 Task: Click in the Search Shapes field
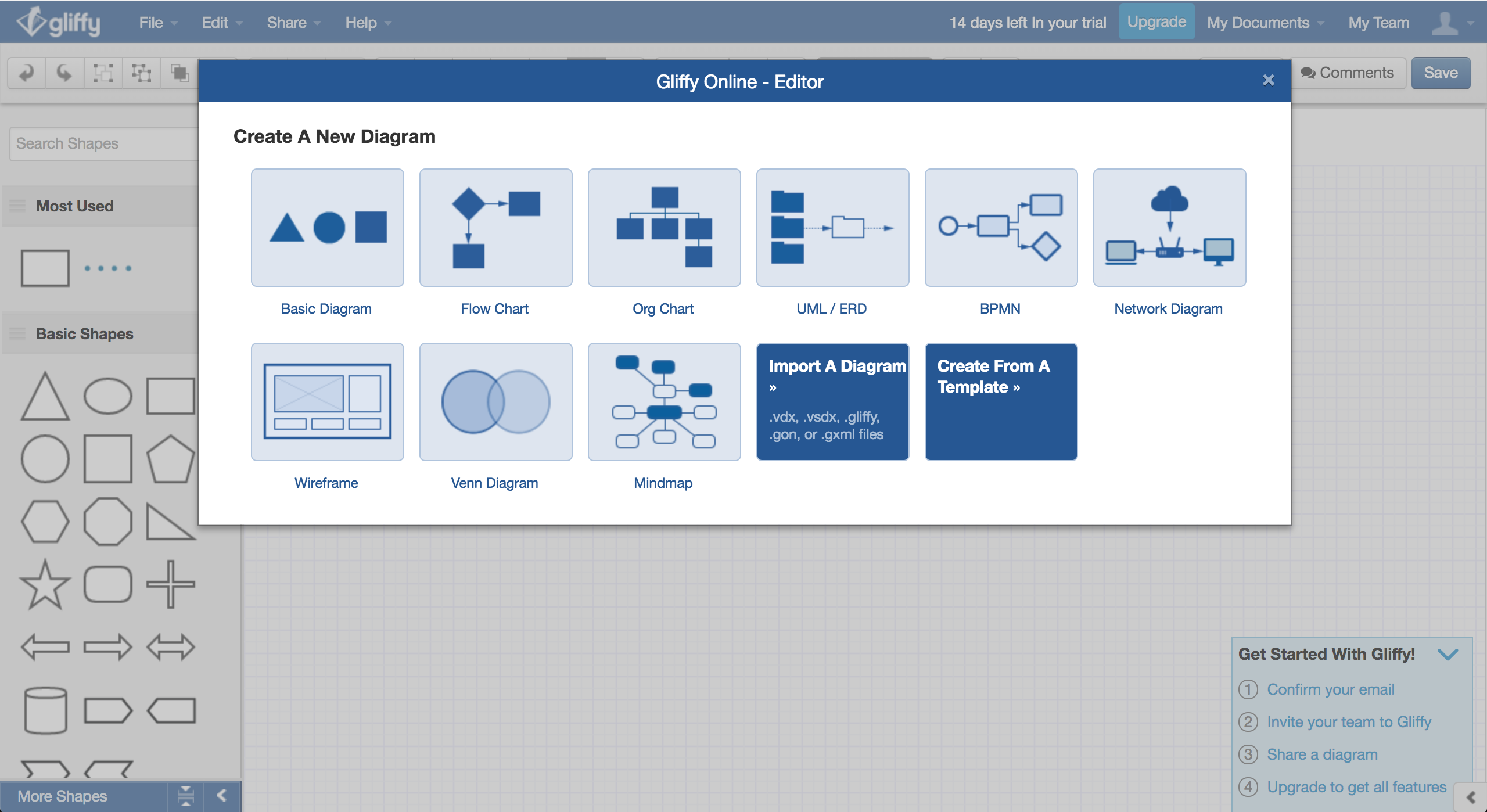[x=105, y=143]
